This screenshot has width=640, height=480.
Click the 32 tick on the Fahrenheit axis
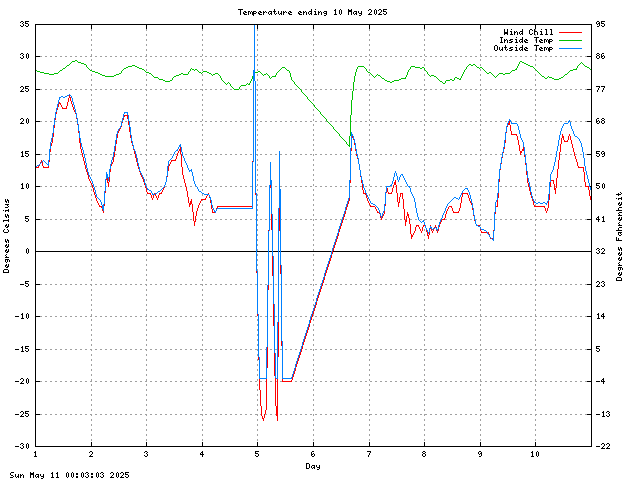[600, 251]
